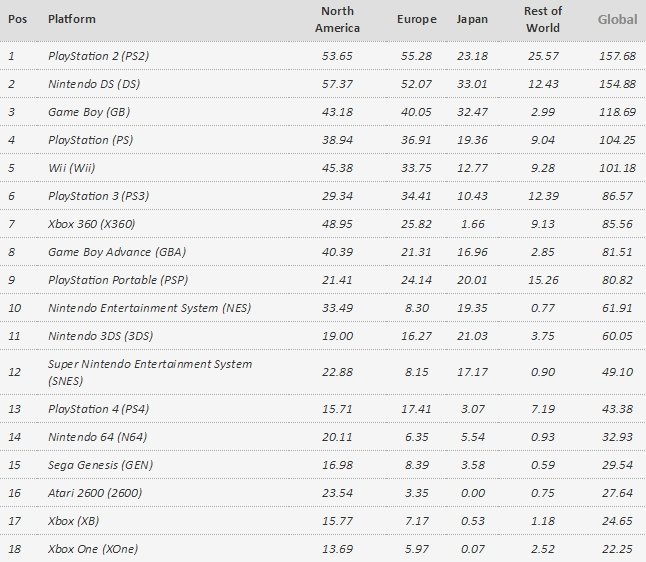Click the Game Boy (GB) entry
The image size is (646, 562).
[x=89, y=112]
